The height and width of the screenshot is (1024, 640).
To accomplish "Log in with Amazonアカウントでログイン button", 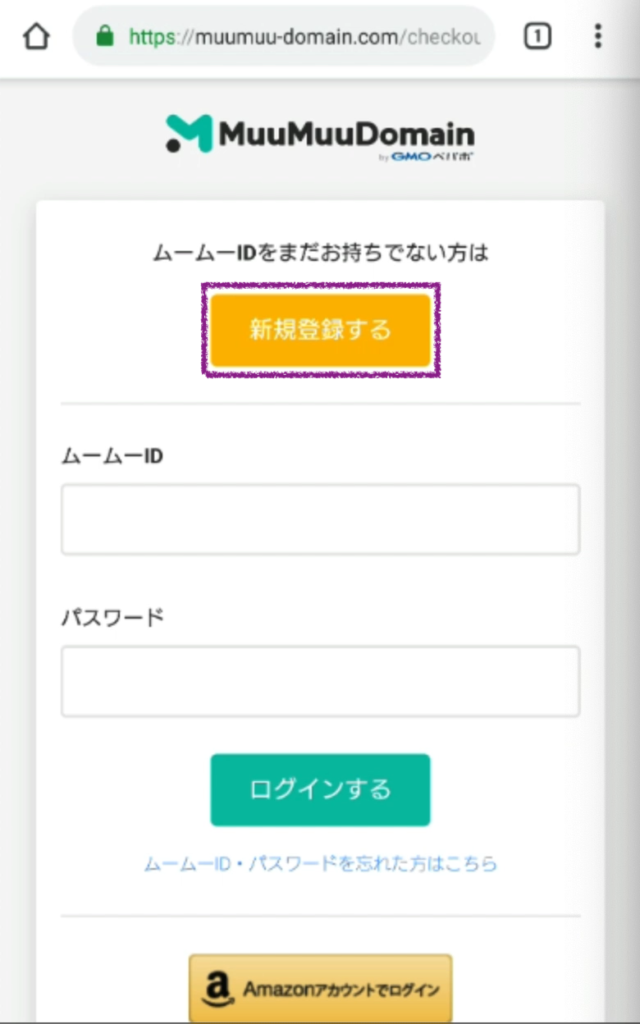I will (x=320, y=990).
